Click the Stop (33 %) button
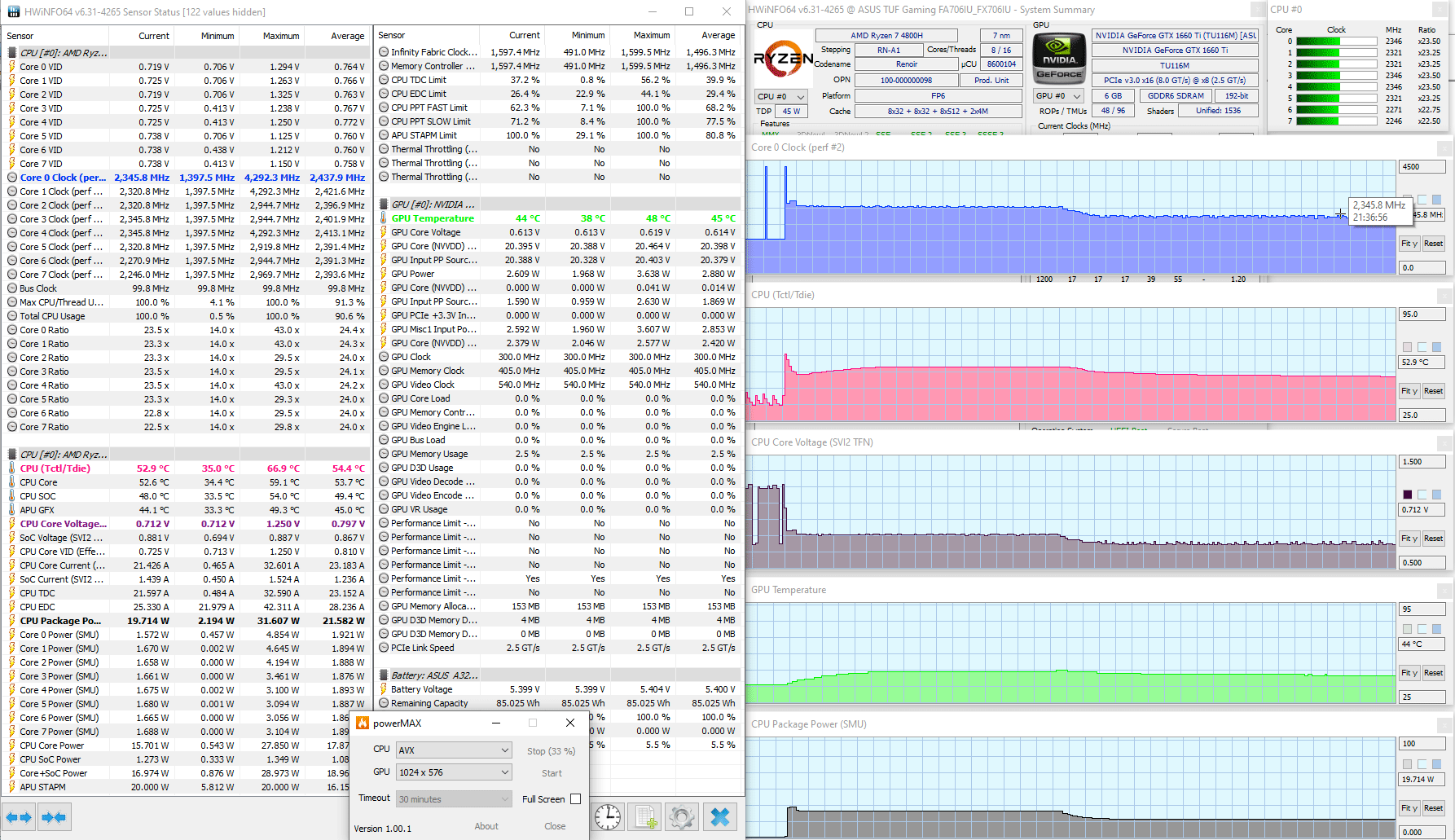 click(551, 751)
